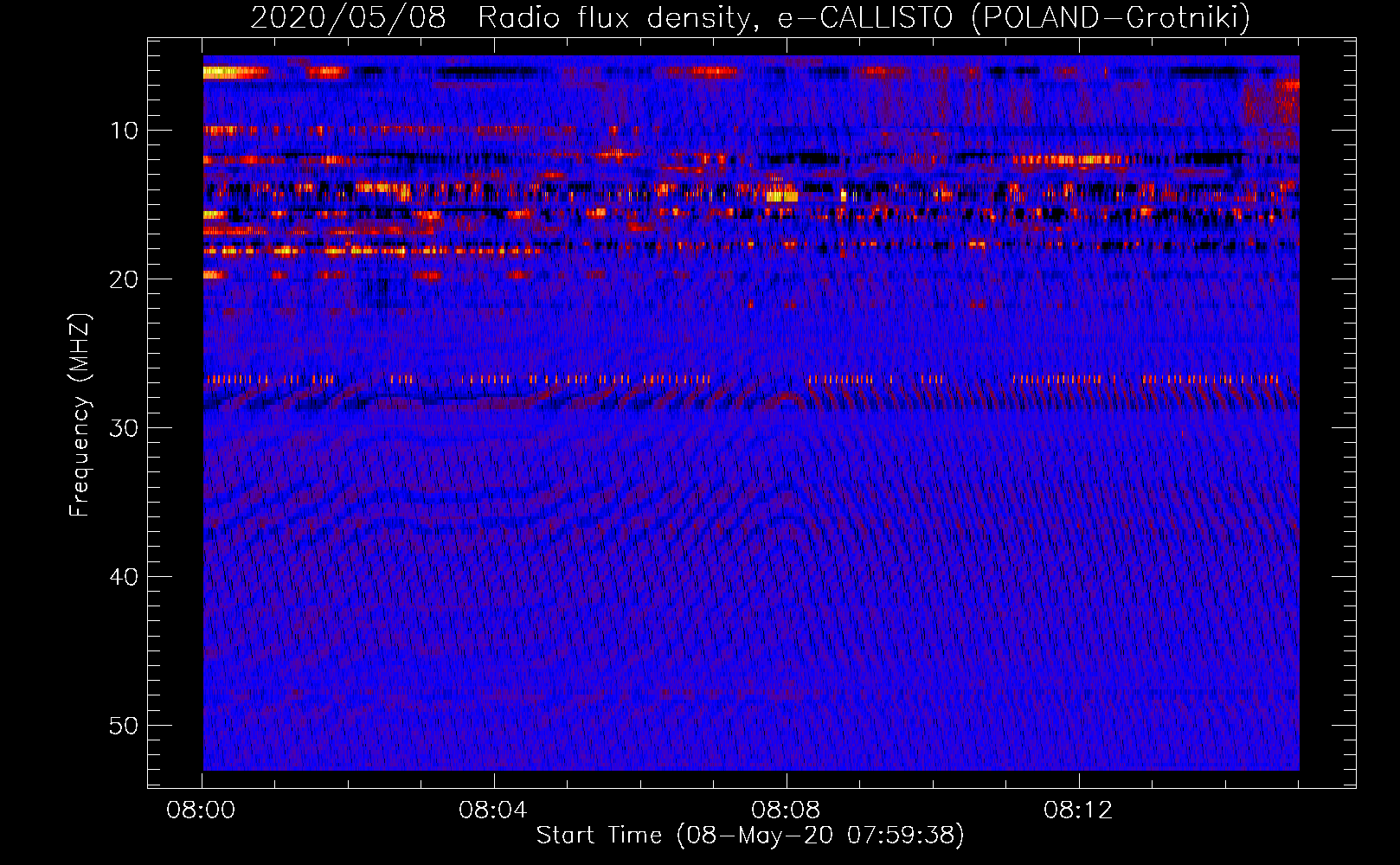This screenshot has height=865, width=1400.
Task: Select the 08:08 time tick label
Action: click(x=786, y=811)
